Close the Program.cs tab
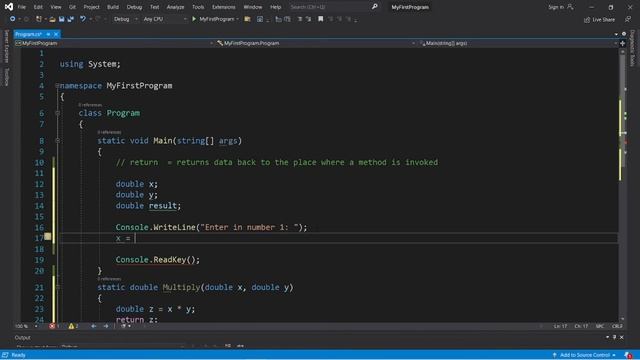Screen dimensions: 640x360 pos(56,34)
